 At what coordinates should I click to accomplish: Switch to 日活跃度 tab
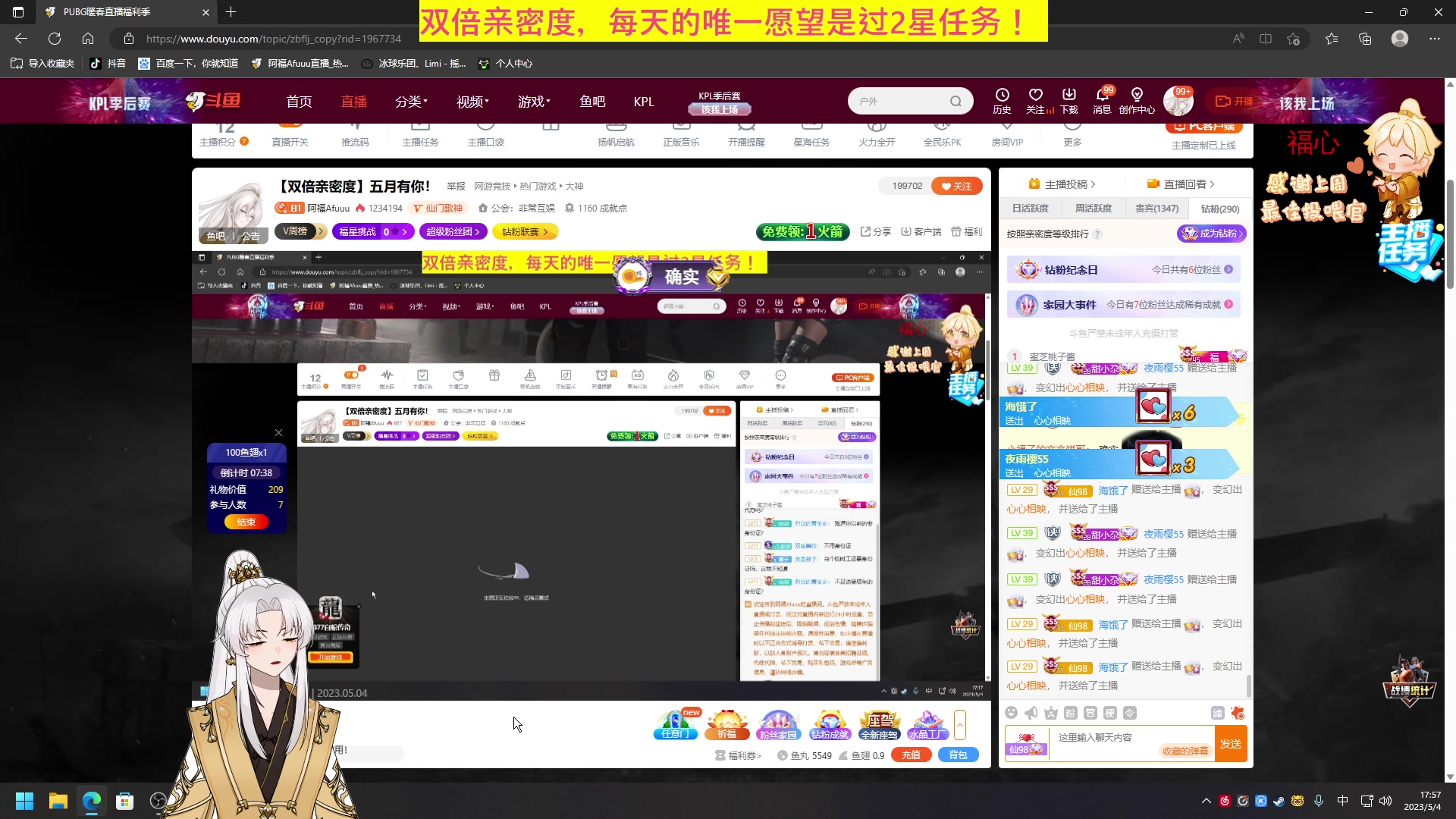point(1031,209)
